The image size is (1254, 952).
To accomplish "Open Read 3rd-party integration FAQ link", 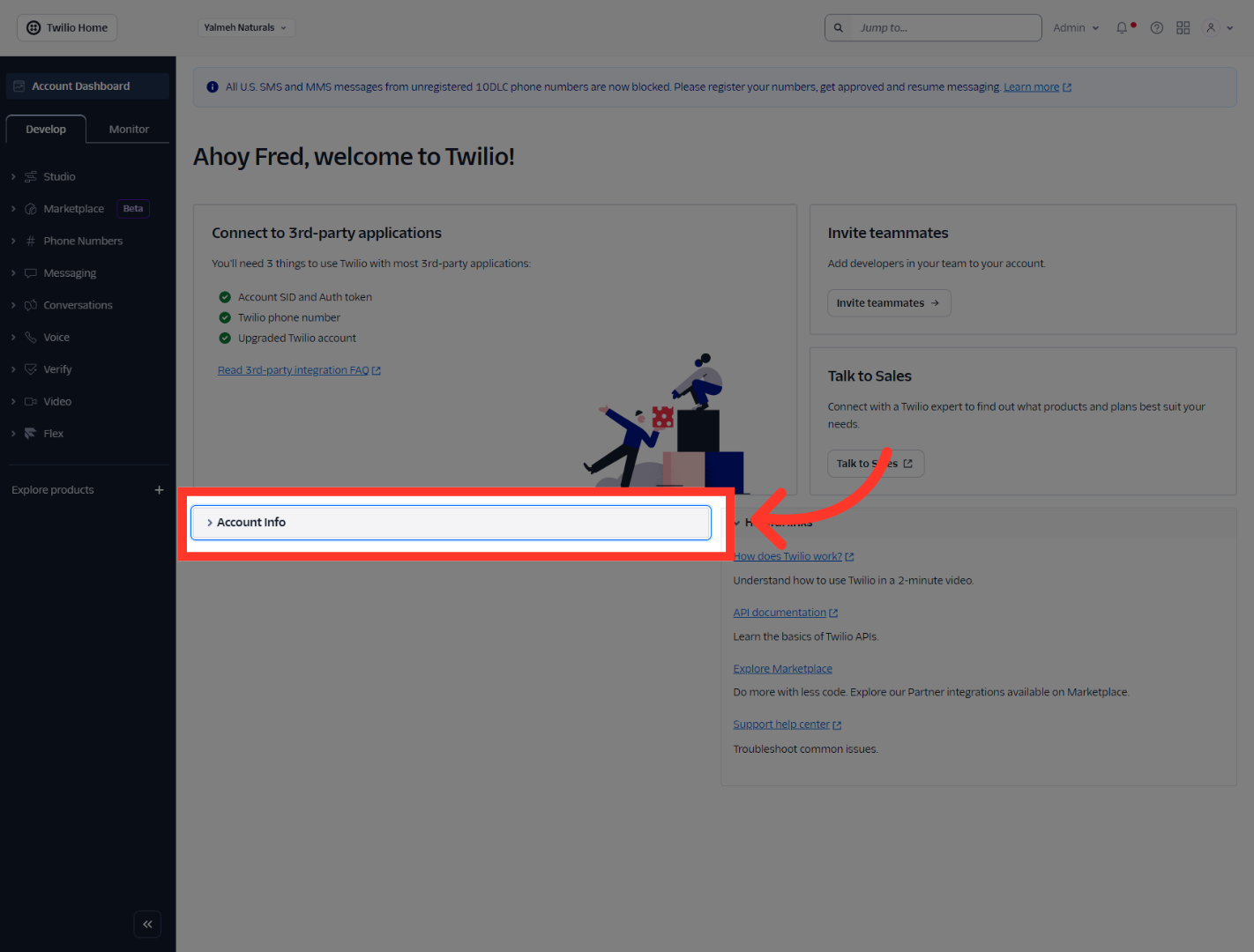I will click(299, 370).
